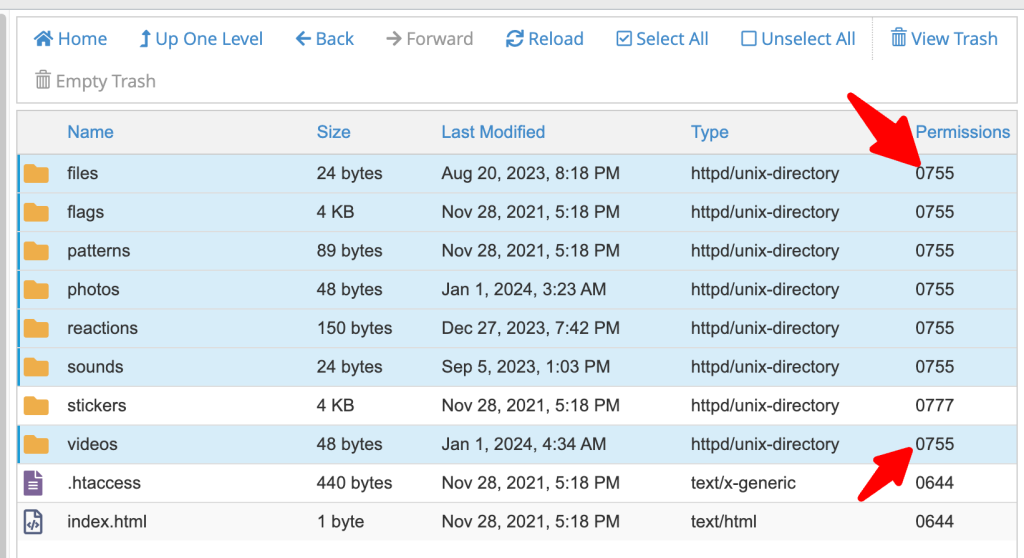The image size is (1024, 558).
Task: Click the patterns folder icon
Action: (x=37, y=251)
